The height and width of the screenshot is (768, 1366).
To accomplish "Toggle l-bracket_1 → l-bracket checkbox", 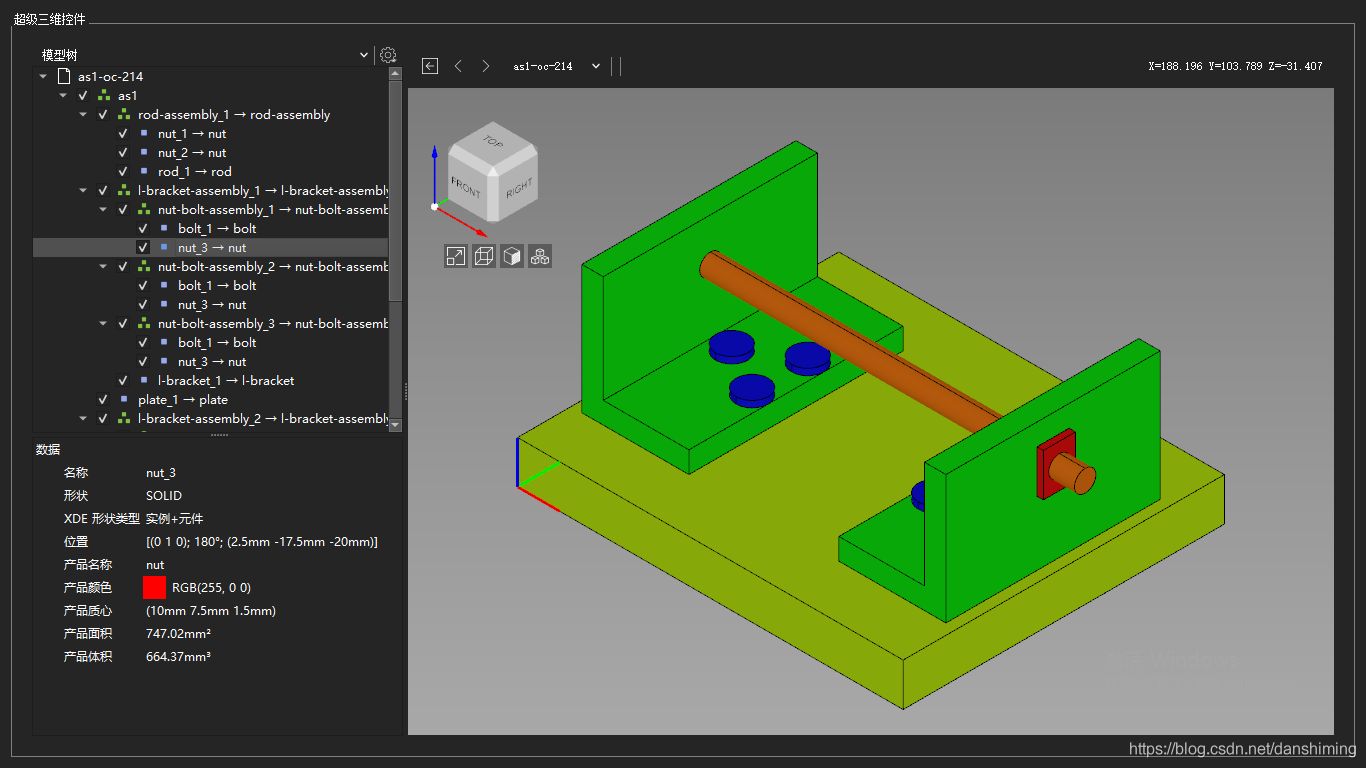I will pos(123,380).
